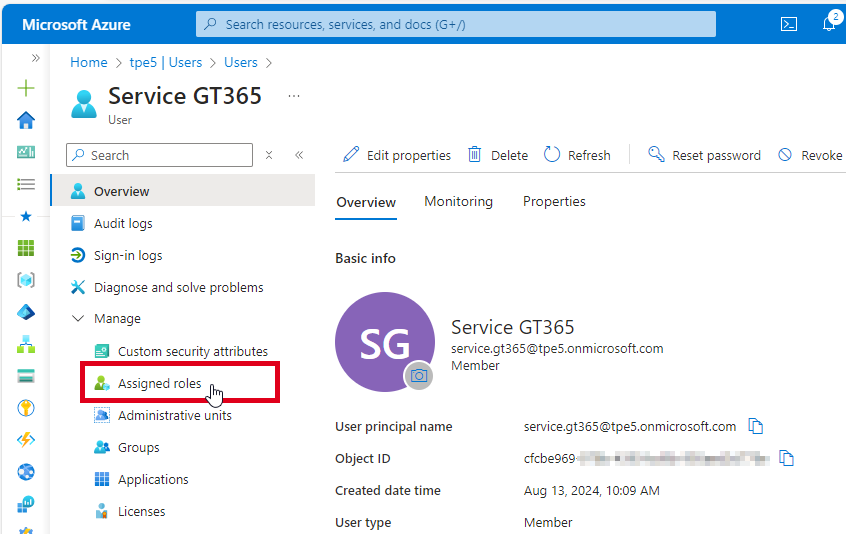
Task: Open Assigned roles in Manage menu
Action: point(159,384)
